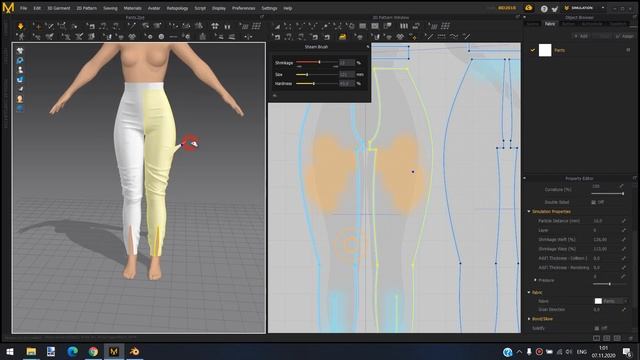Image resolution: width=640 pixels, height=360 pixels.
Task: Click the grid icon in 2D toolbar
Action: coord(445,26)
